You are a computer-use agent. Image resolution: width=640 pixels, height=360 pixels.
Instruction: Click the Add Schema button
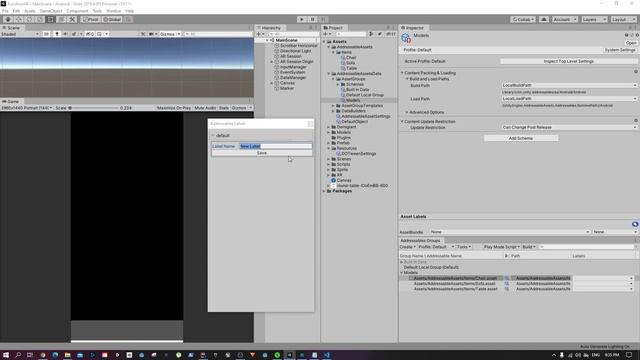pyautogui.click(x=521, y=138)
